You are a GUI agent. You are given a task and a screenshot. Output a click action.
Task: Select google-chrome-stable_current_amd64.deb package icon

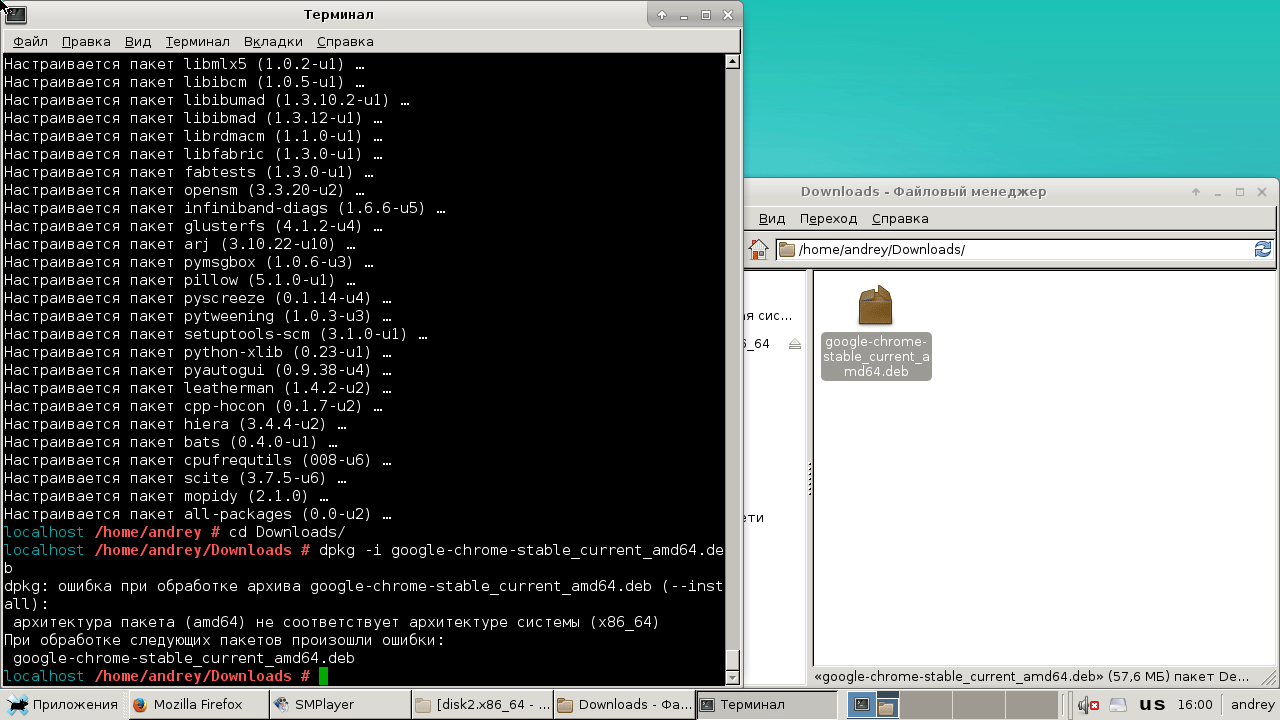click(875, 306)
